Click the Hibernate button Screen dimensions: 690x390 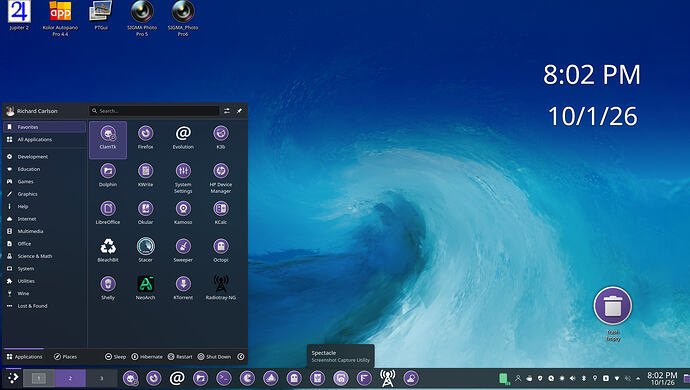click(x=147, y=357)
